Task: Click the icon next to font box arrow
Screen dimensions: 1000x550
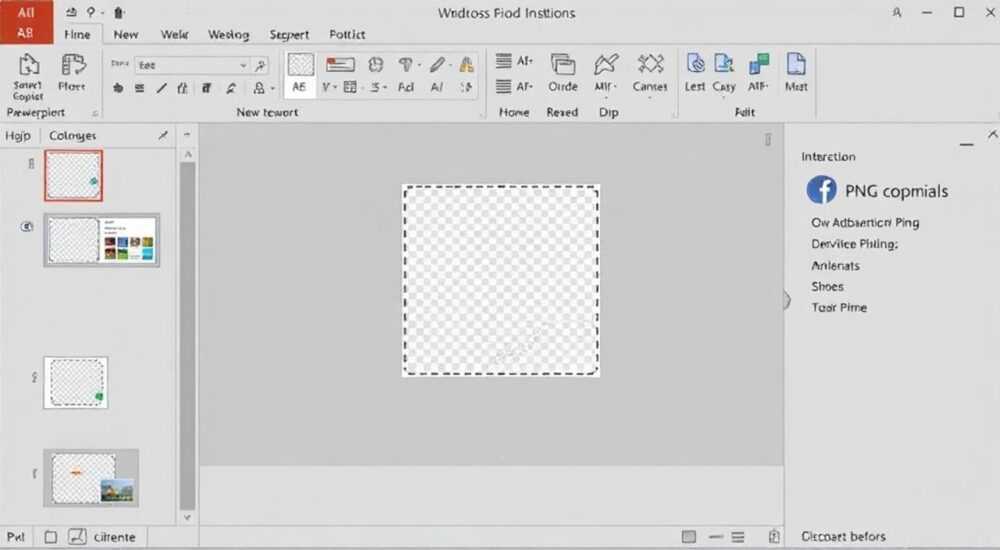Action: [260, 65]
